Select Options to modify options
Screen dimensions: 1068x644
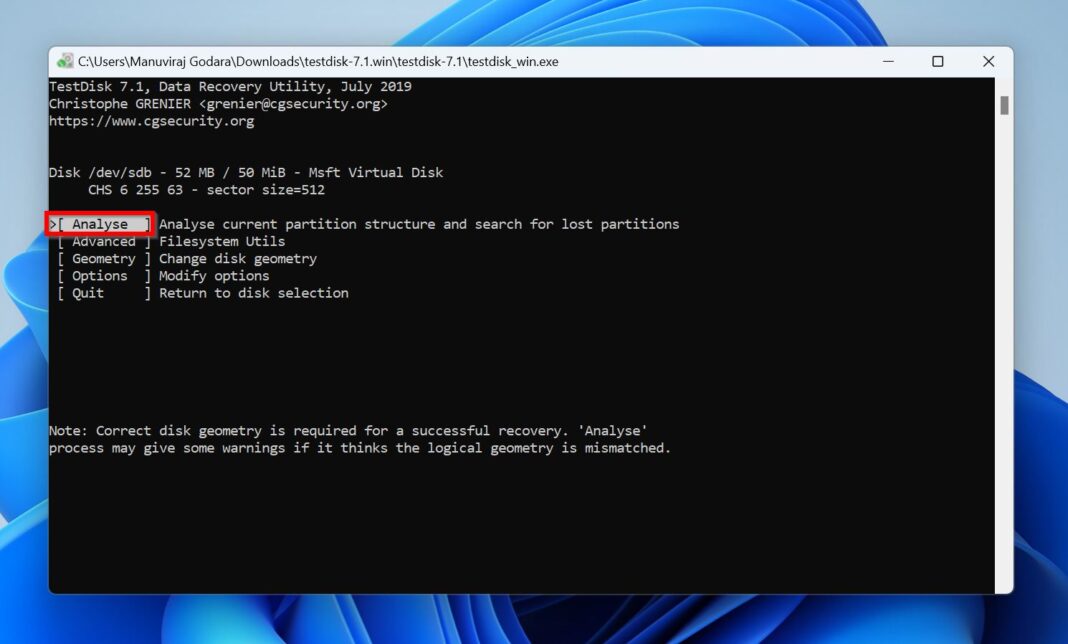click(x=99, y=275)
